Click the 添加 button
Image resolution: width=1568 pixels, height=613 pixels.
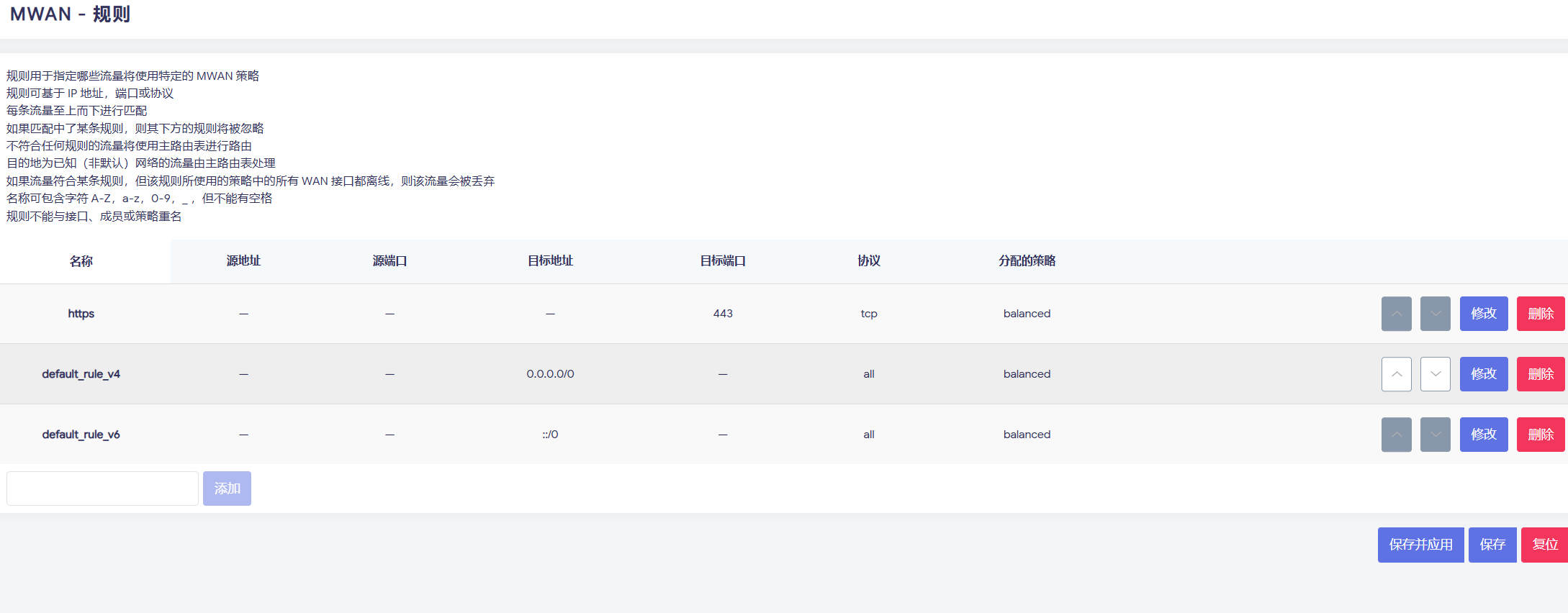227,489
